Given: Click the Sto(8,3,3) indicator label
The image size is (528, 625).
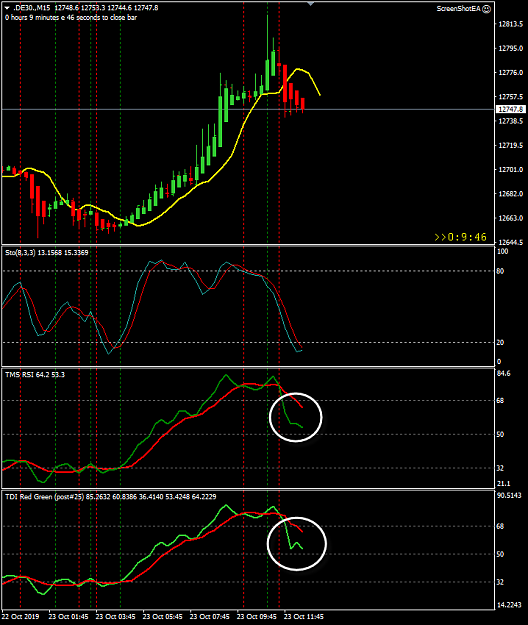Looking at the screenshot, I should [x=47, y=252].
